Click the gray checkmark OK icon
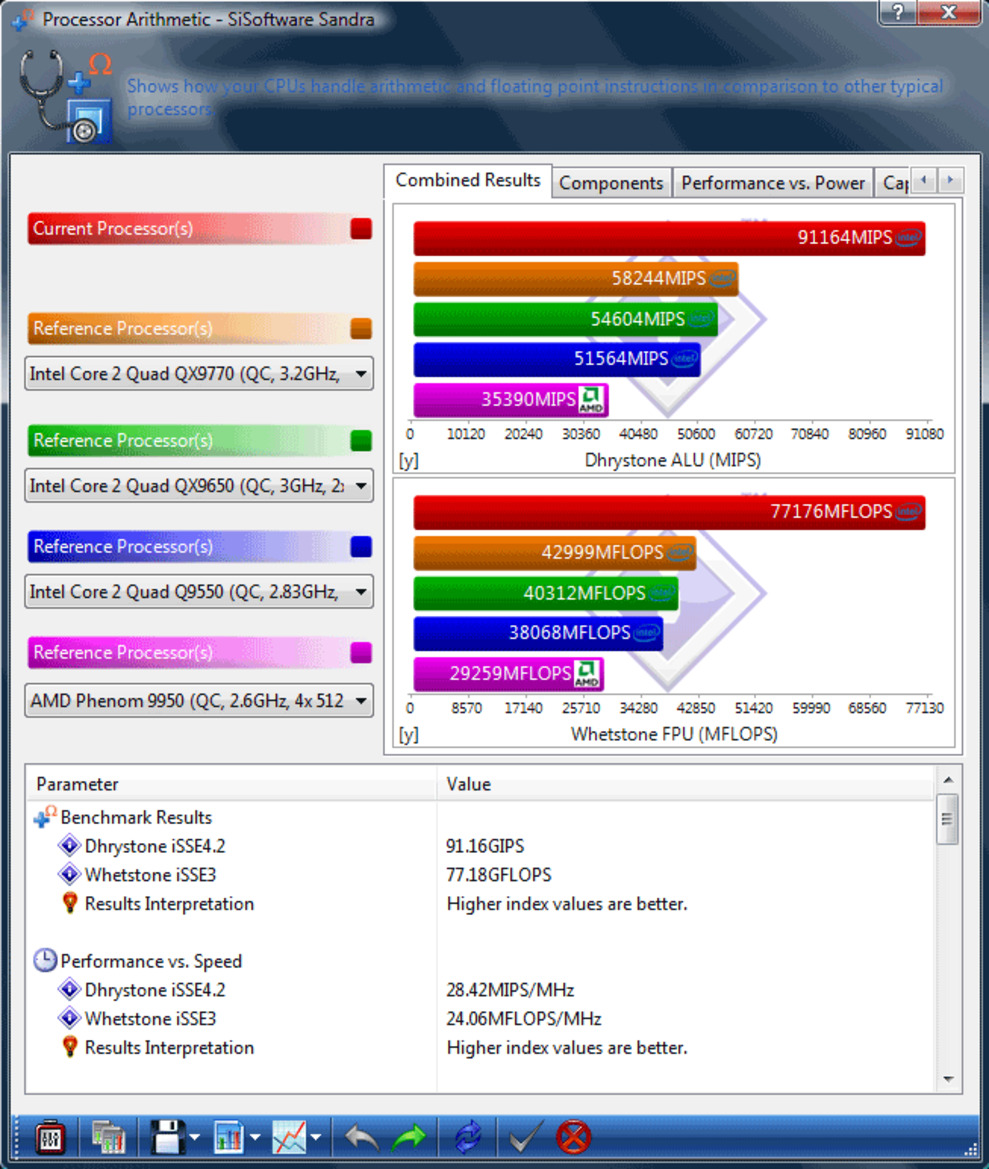The image size is (989, 1169). click(525, 1138)
